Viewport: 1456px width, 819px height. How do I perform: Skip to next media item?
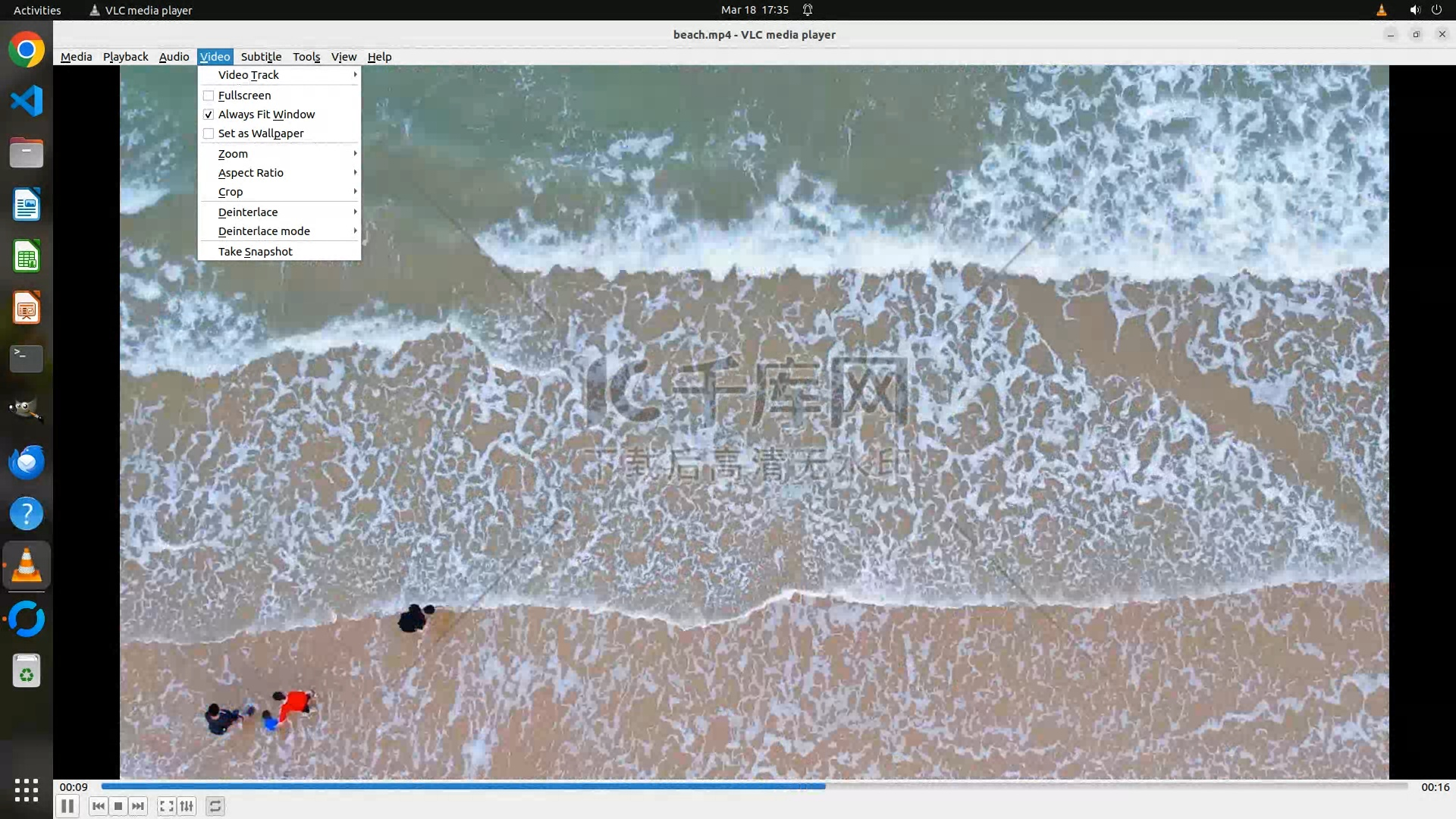pyautogui.click(x=138, y=806)
